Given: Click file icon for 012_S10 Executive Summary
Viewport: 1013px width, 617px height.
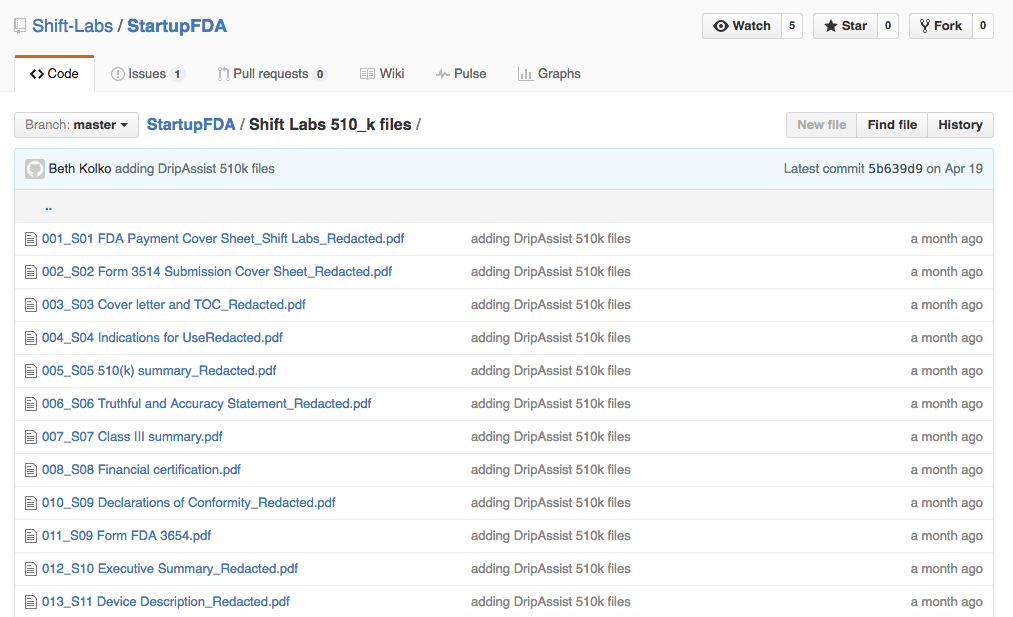Looking at the screenshot, I should click(30, 569).
